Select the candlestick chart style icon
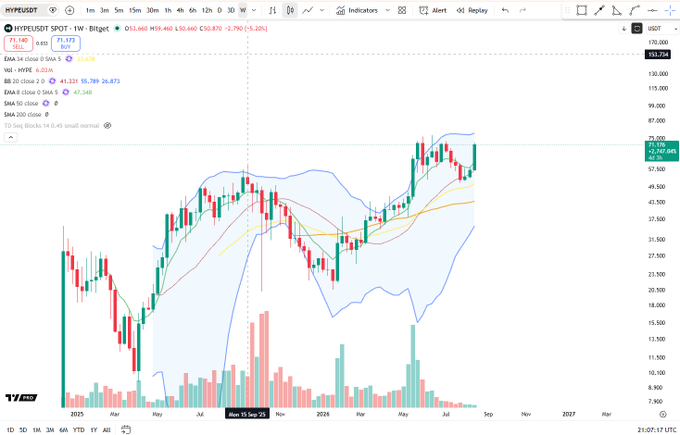Image resolution: width=680 pixels, height=435 pixels. (290, 10)
